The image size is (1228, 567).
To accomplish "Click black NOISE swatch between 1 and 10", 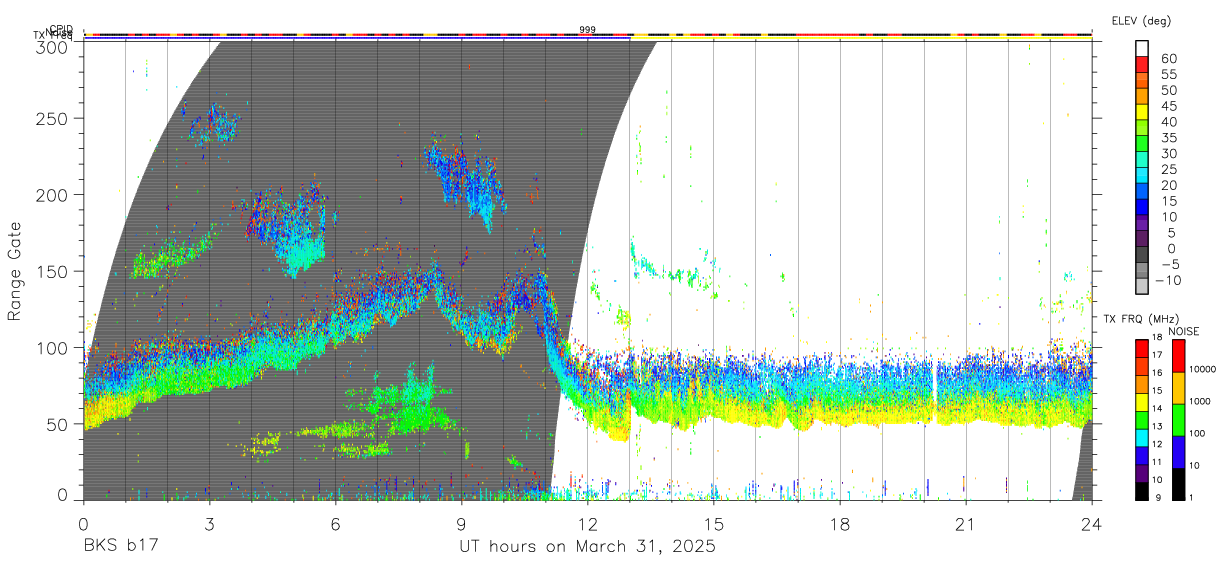I will click(1178, 483).
